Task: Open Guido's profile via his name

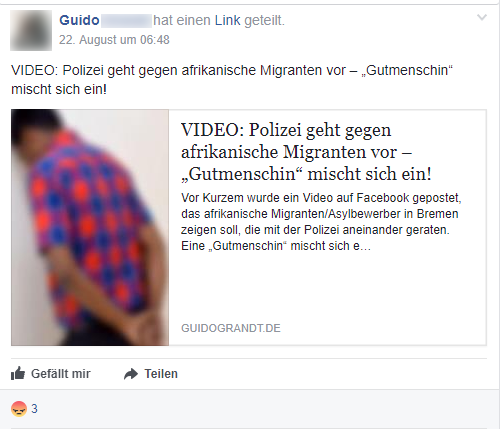Action: click(x=79, y=20)
